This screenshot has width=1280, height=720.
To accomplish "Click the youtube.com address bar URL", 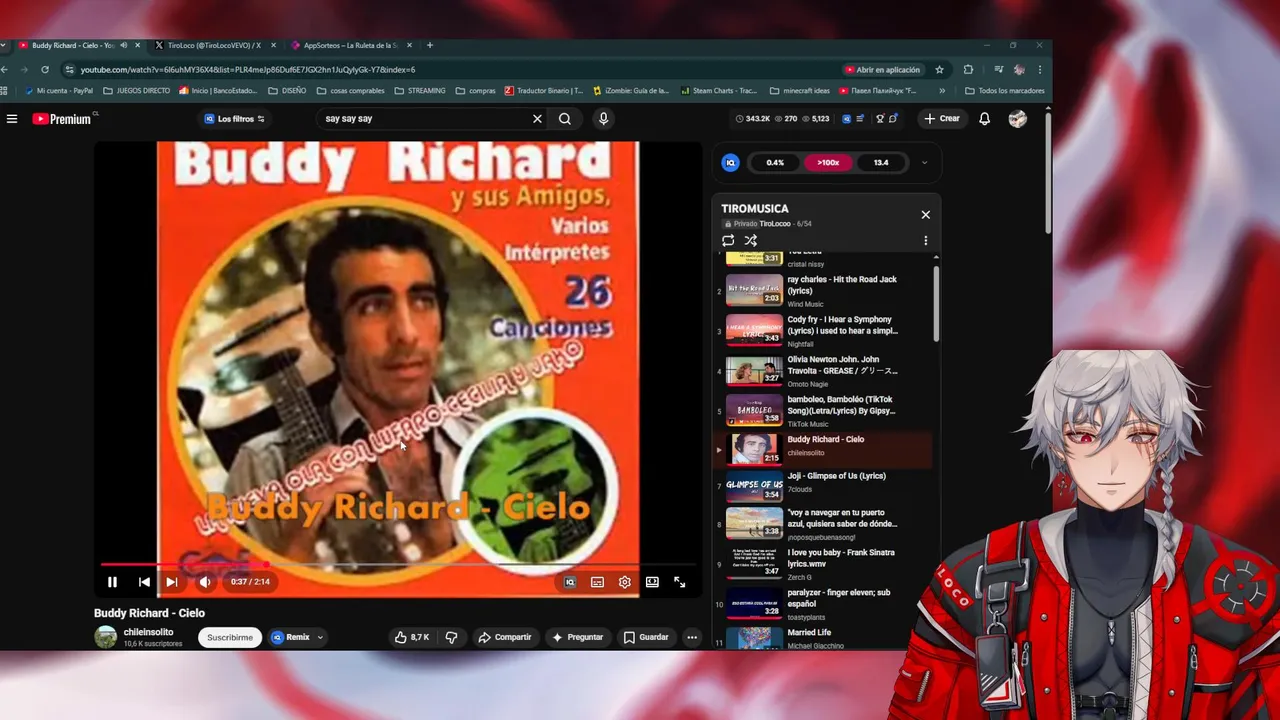I will pos(248,70).
